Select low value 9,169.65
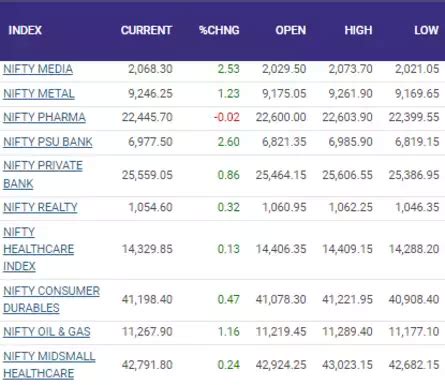 pyautogui.click(x=417, y=94)
